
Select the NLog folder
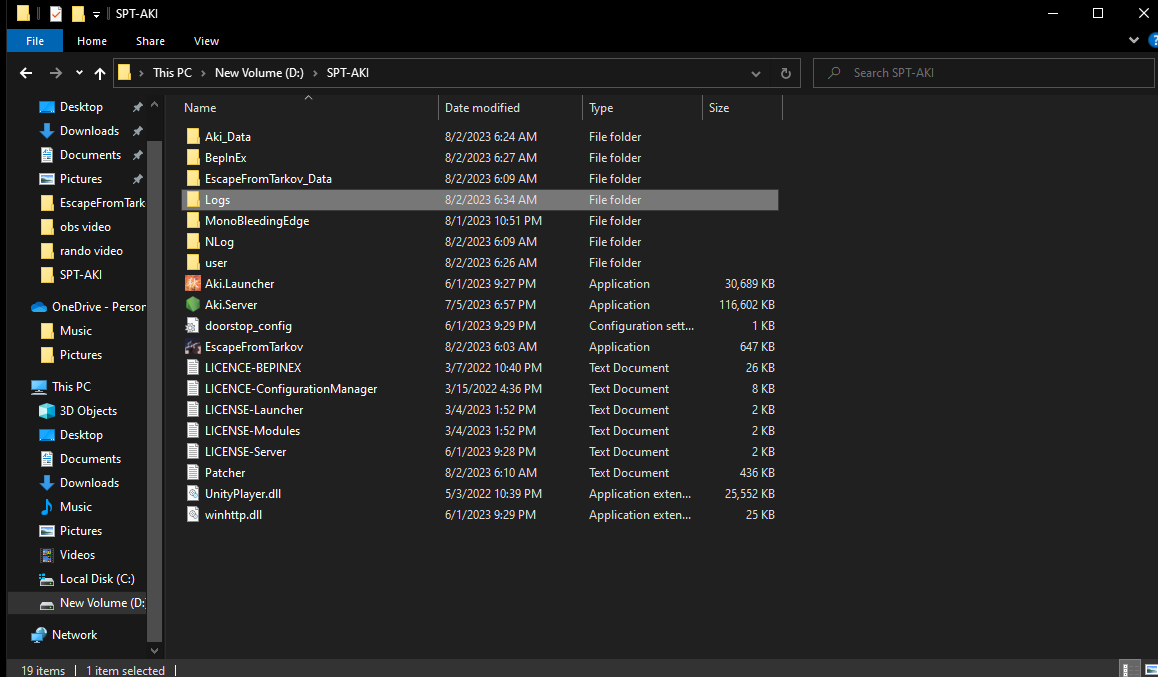[x=219, y=241]
